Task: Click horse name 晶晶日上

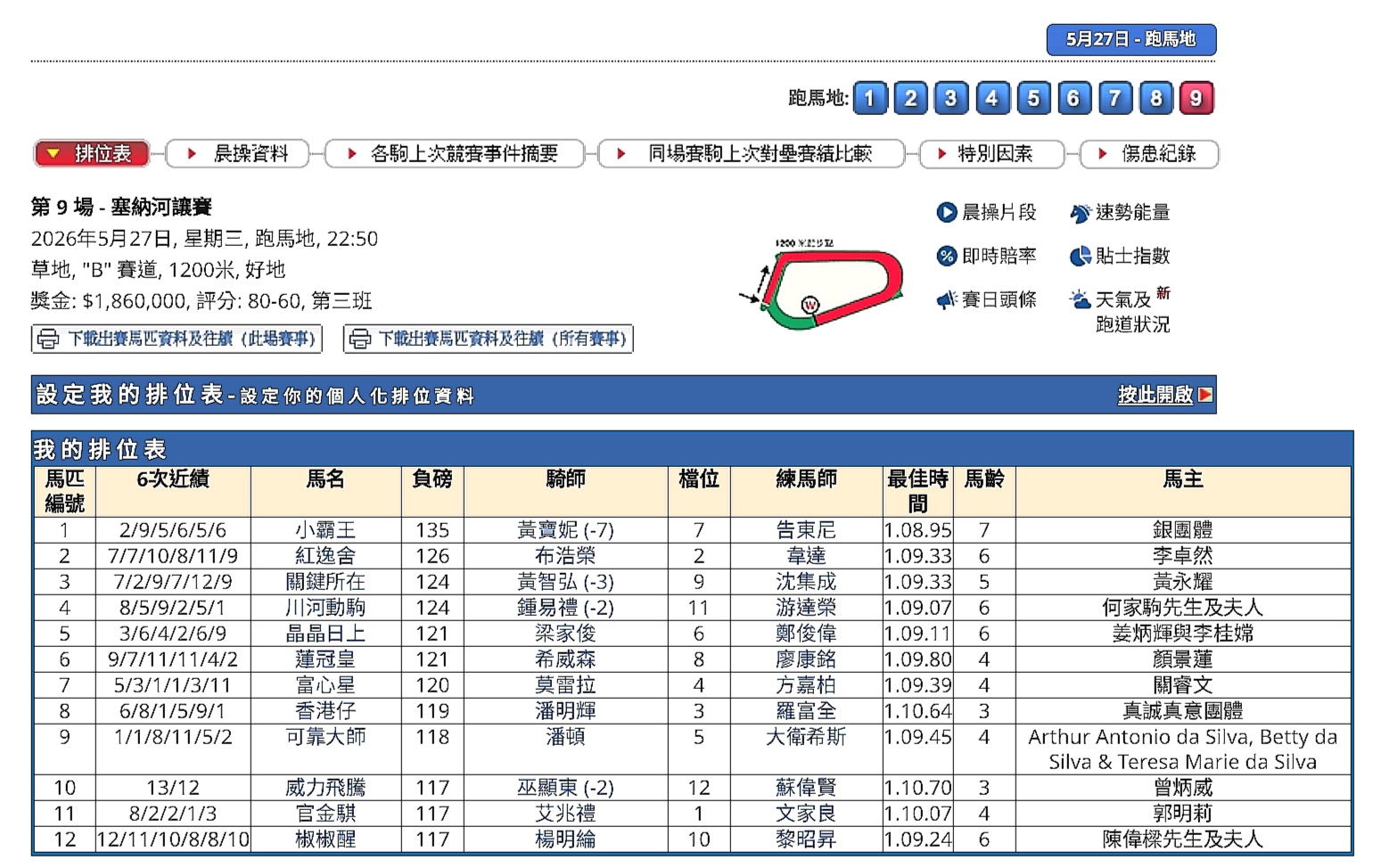Action: 325,634
